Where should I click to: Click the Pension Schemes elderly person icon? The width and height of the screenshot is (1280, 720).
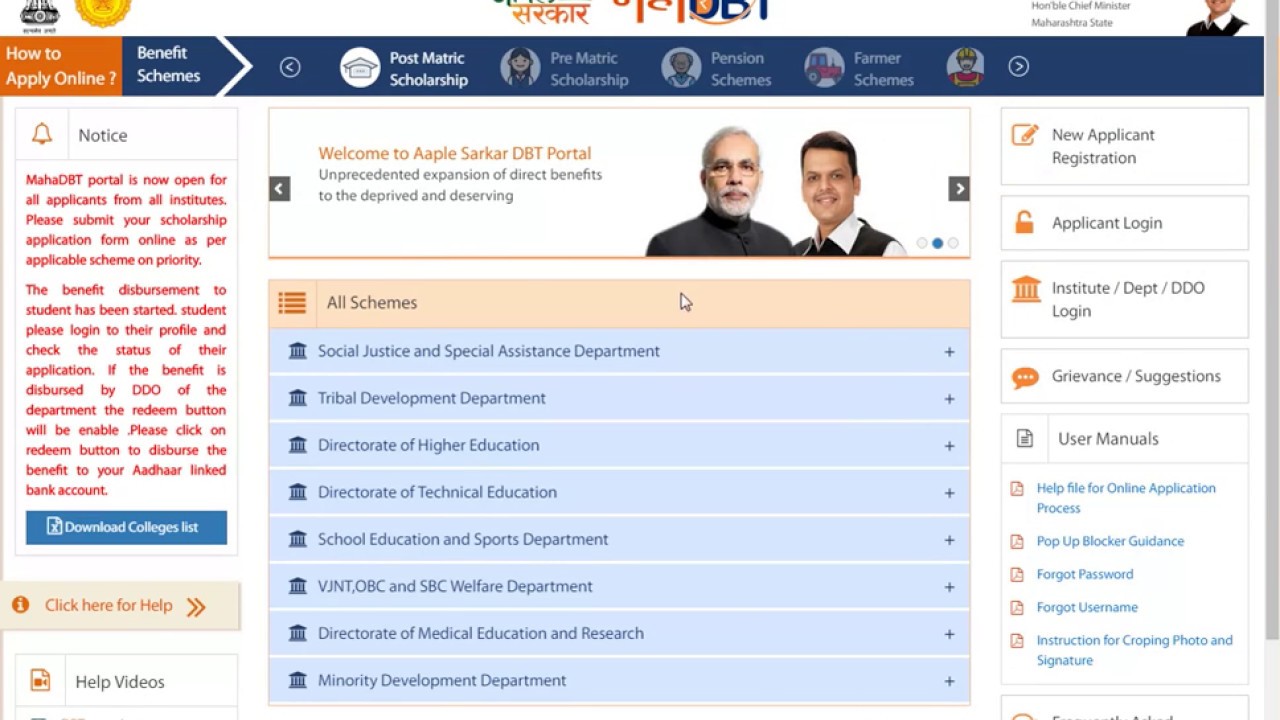681,67
